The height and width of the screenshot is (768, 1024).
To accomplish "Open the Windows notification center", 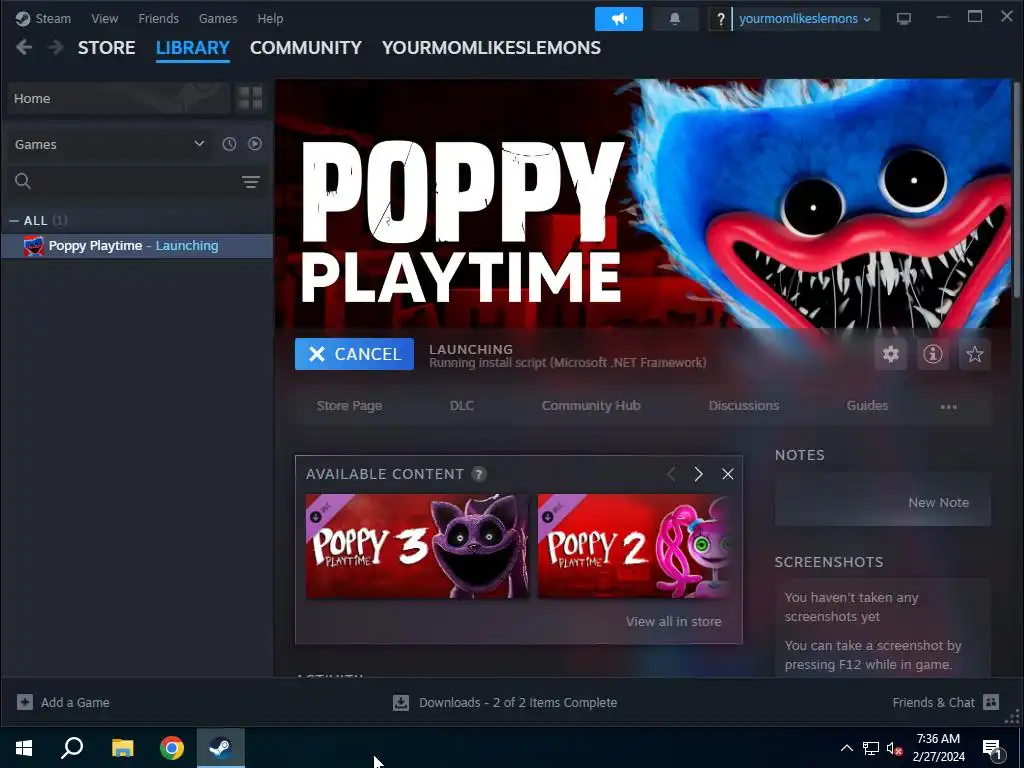I will 993,749.
